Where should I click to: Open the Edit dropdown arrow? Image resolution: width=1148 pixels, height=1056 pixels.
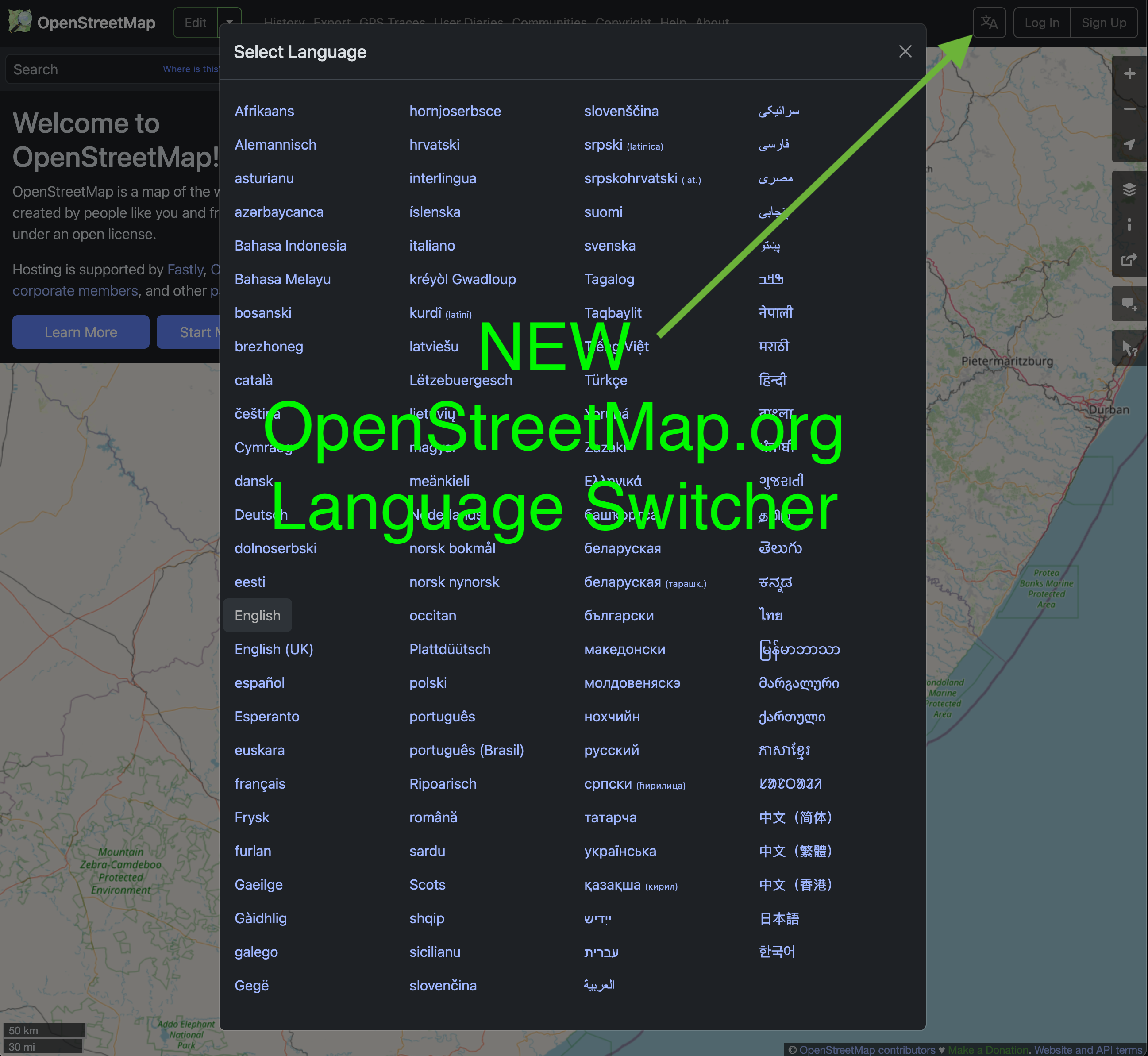(230, 23)
